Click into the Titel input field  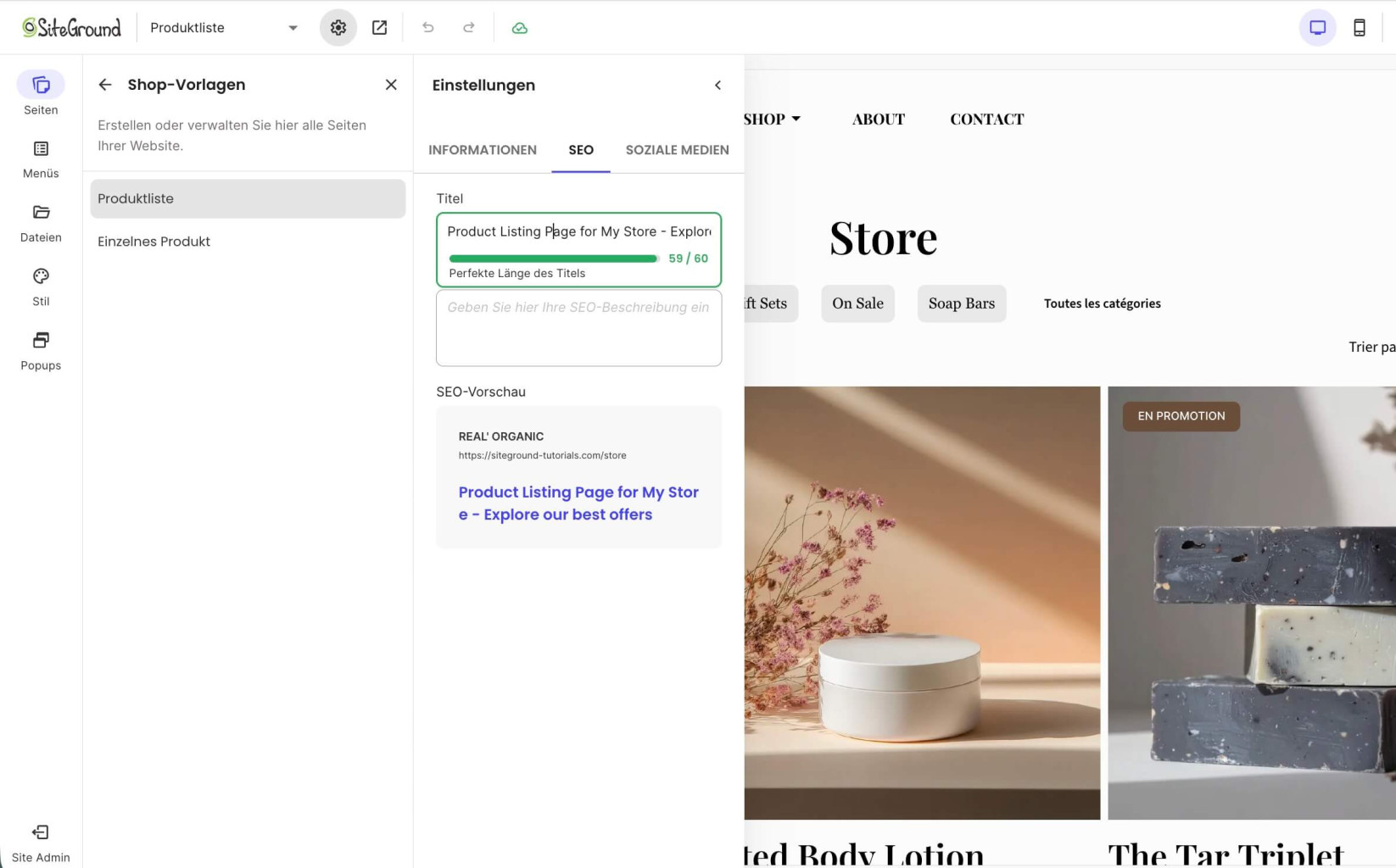coord(578,231)
